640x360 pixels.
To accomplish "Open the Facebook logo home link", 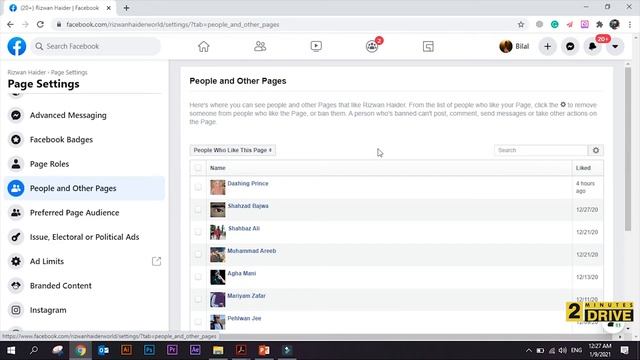I will click(x=17, y=46).
